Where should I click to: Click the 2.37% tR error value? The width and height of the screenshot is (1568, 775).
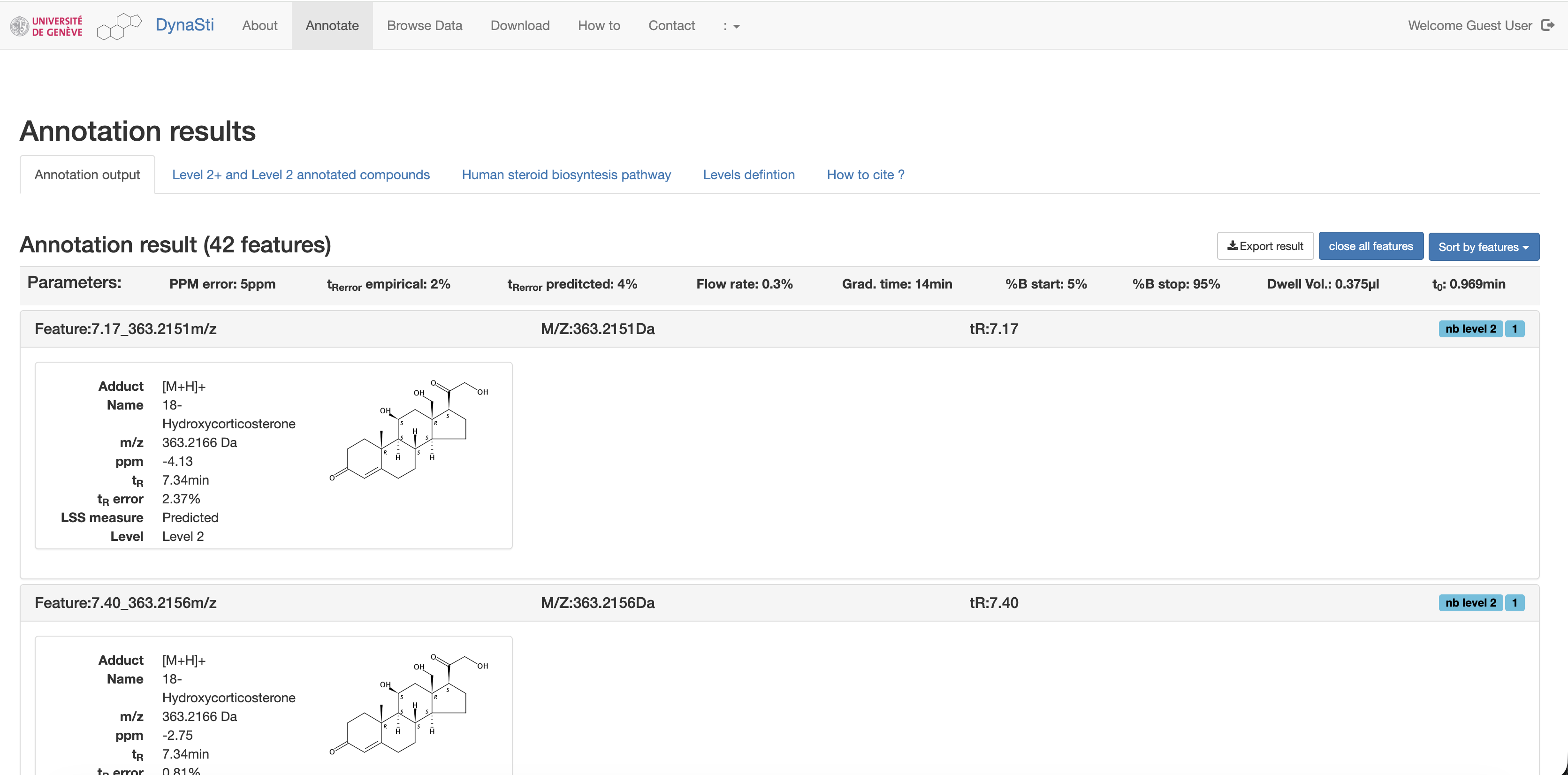click(x=181, y=499)
